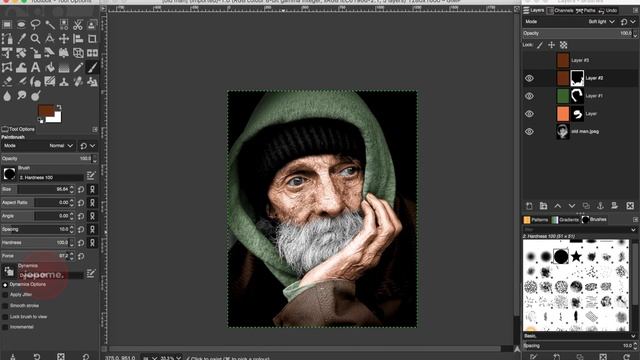Select the Color Picker eyedropper tool
The height and width of the screenshot is (360, 640).
point(21,39)
